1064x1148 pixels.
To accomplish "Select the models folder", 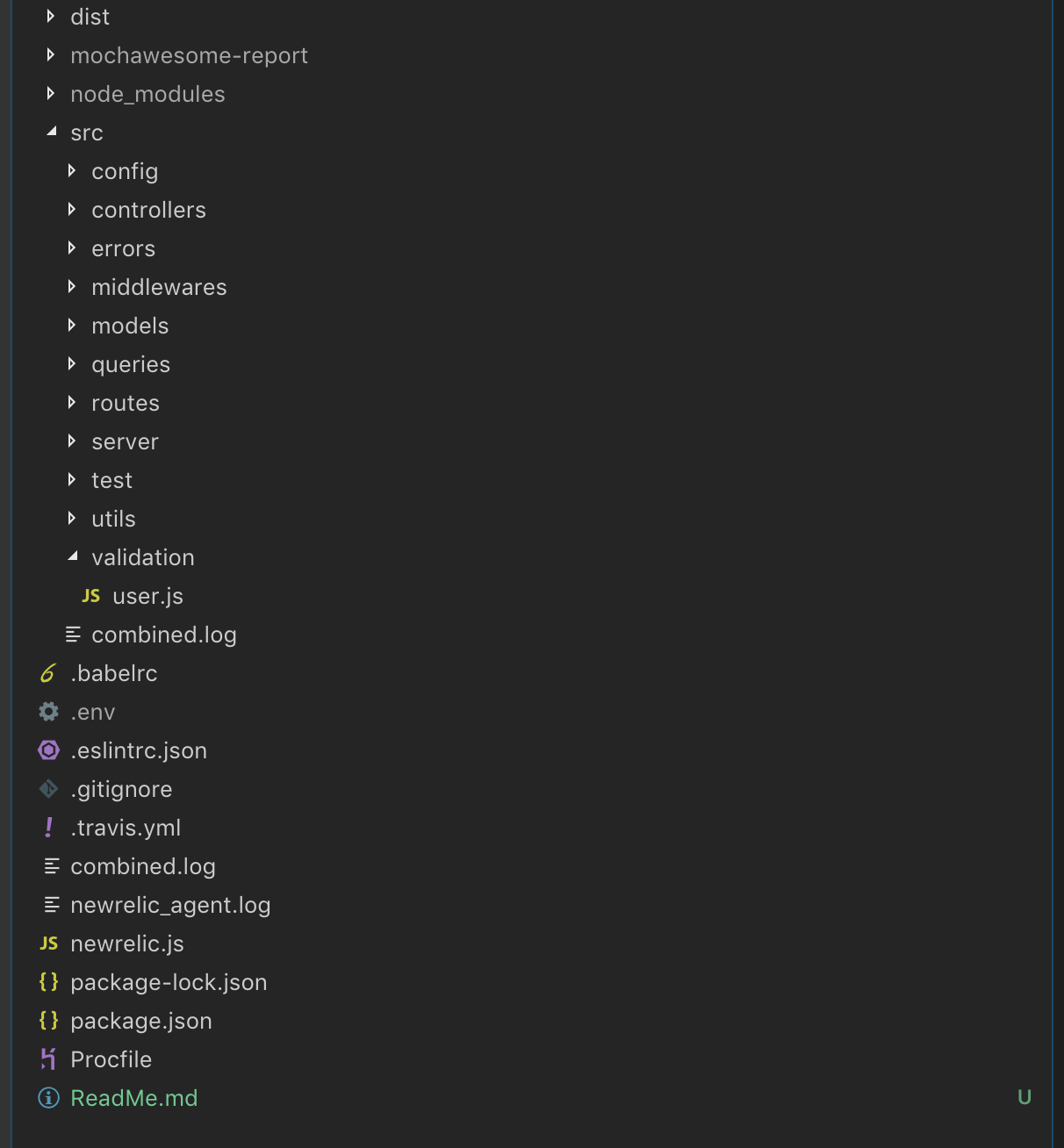I will click(130, 326).
